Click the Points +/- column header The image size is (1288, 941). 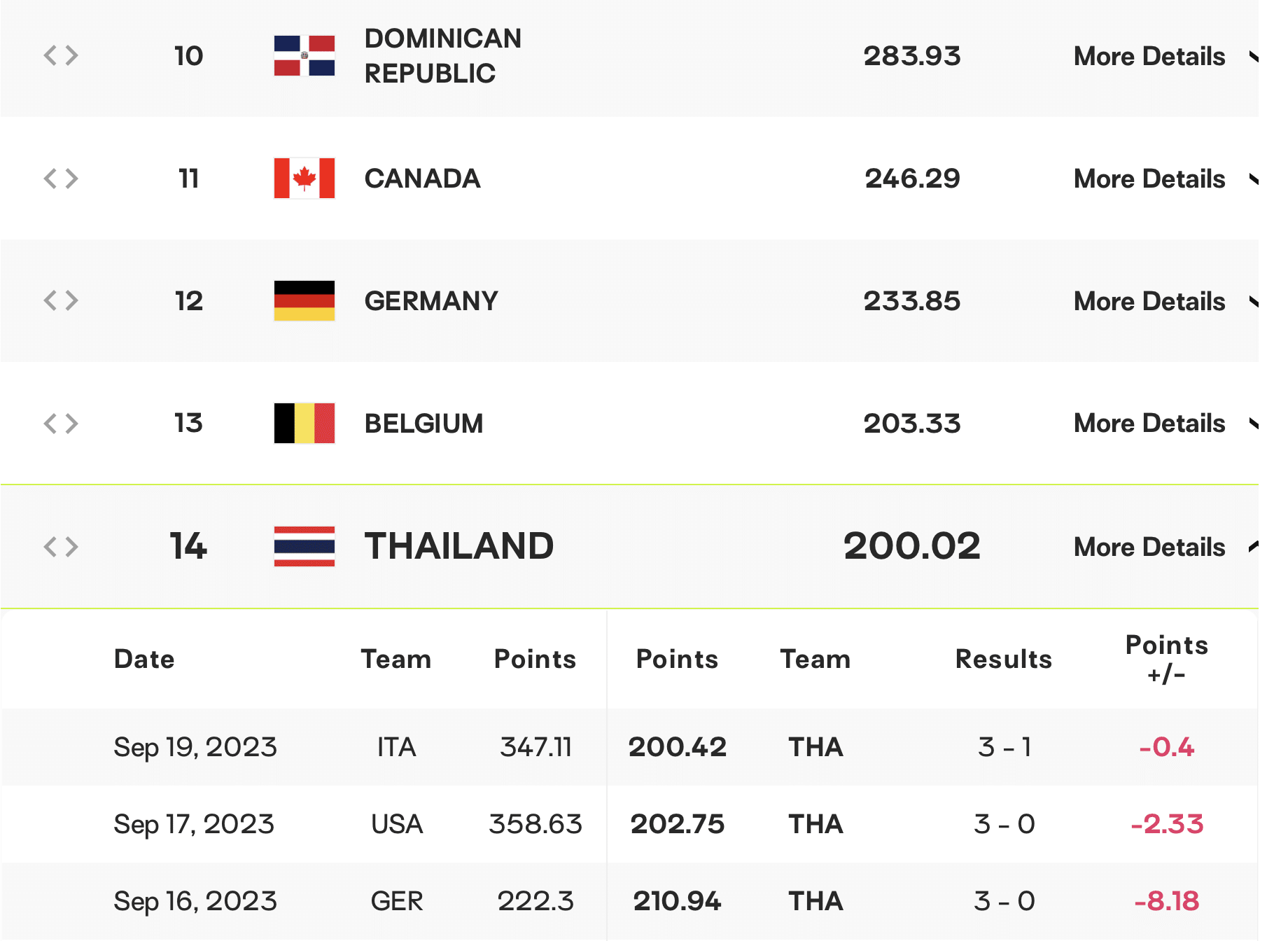coord(1167,659)
